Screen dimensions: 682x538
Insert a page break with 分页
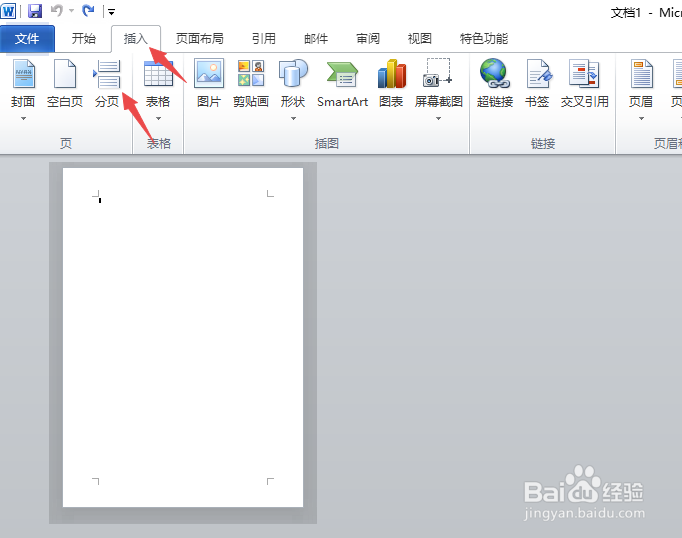[x=107, y=84]
